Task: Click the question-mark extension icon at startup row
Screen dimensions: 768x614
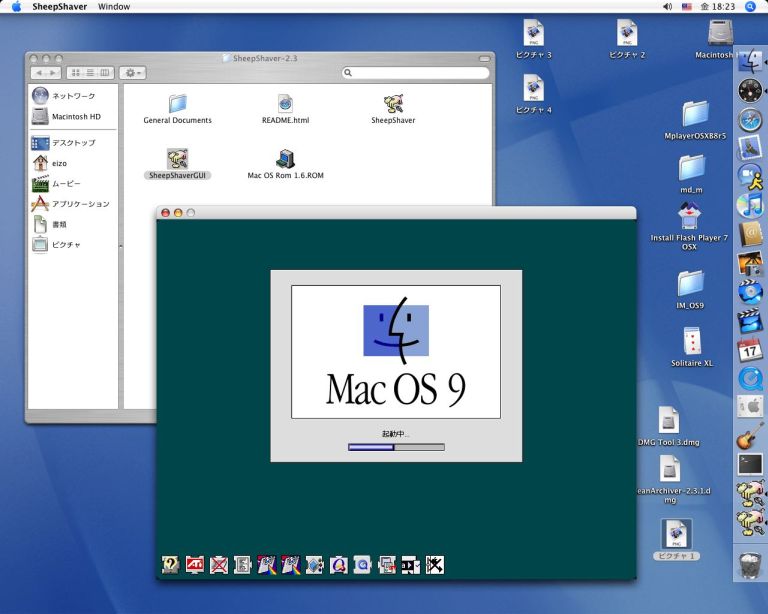Action: coord(170,565)
